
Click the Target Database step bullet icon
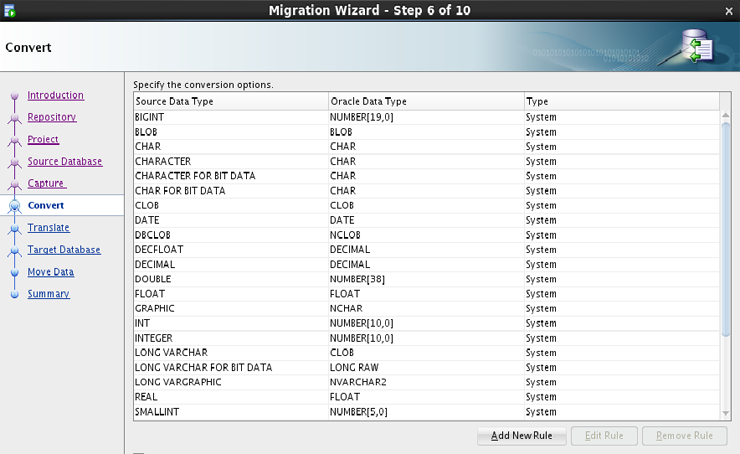tap(15, 250)
